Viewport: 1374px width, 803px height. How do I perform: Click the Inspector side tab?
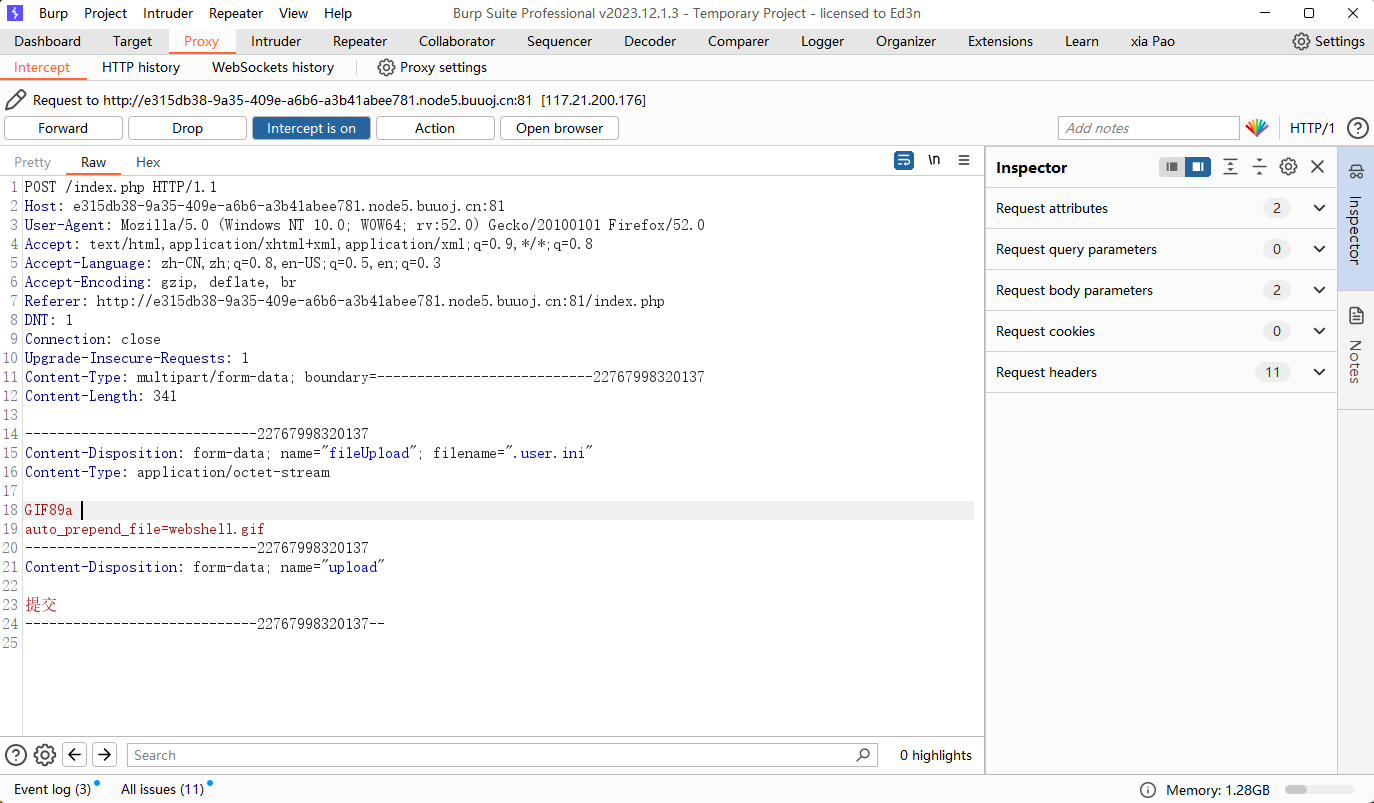pos(1356,217)
